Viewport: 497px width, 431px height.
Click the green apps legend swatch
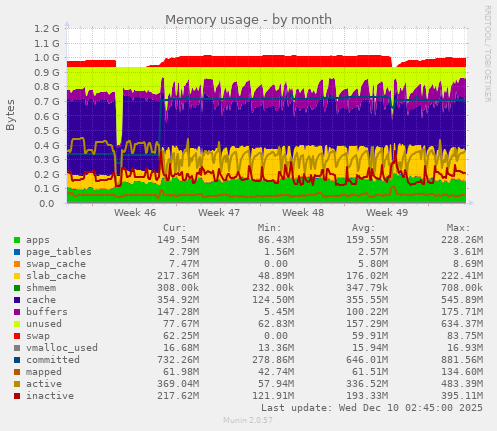(17, 240)
